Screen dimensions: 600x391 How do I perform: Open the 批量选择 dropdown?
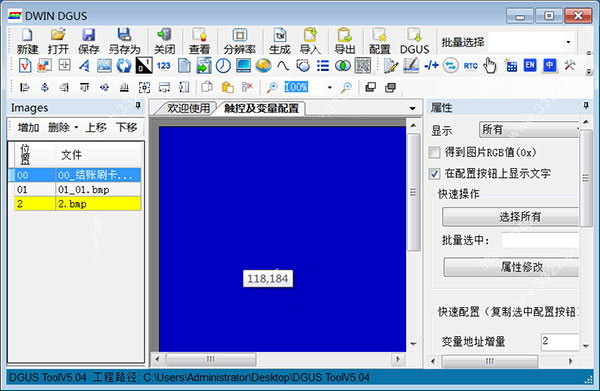568,42
